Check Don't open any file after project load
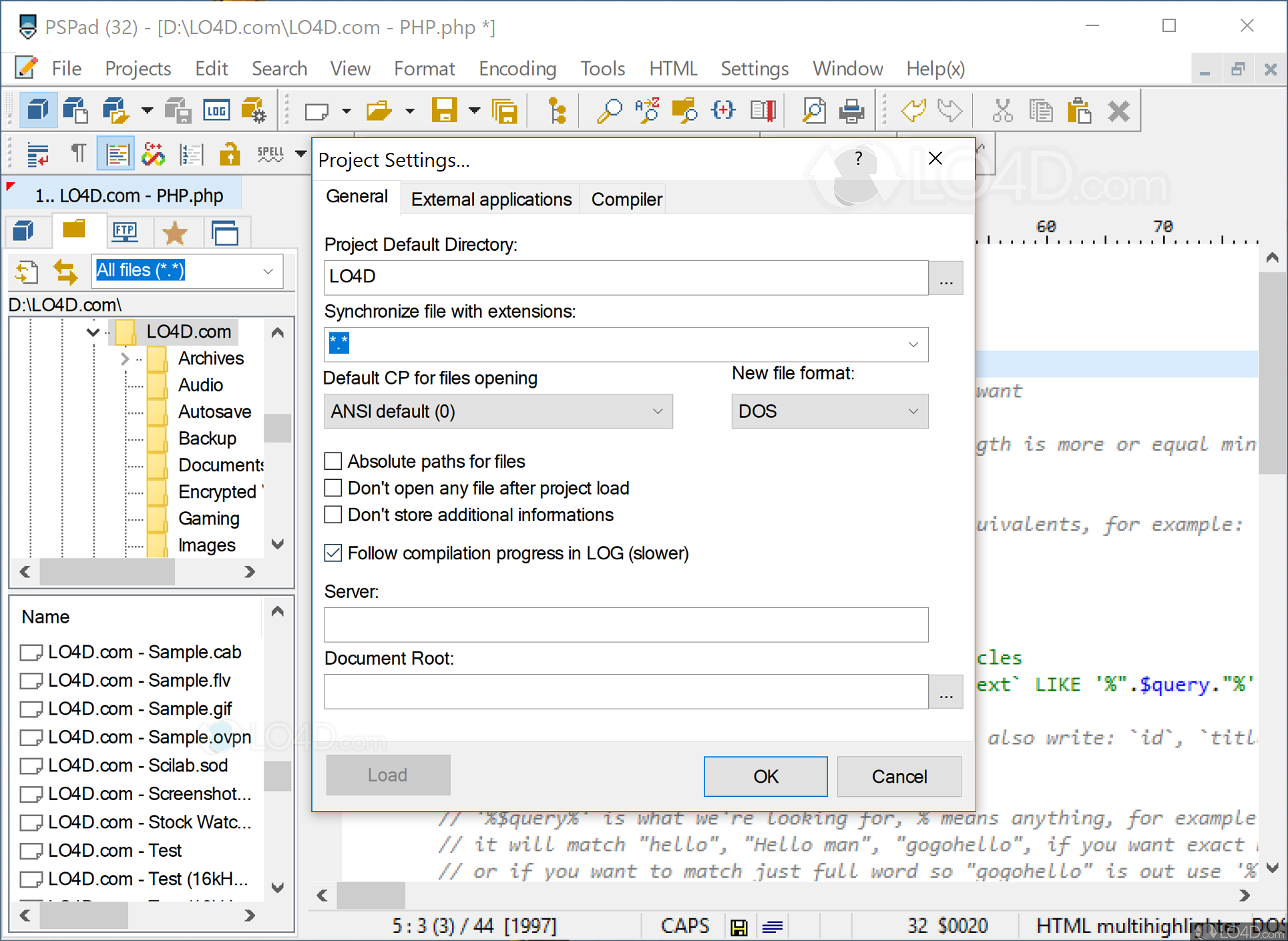The width and height of the screenshot is (1288, 941). (333, 487)
